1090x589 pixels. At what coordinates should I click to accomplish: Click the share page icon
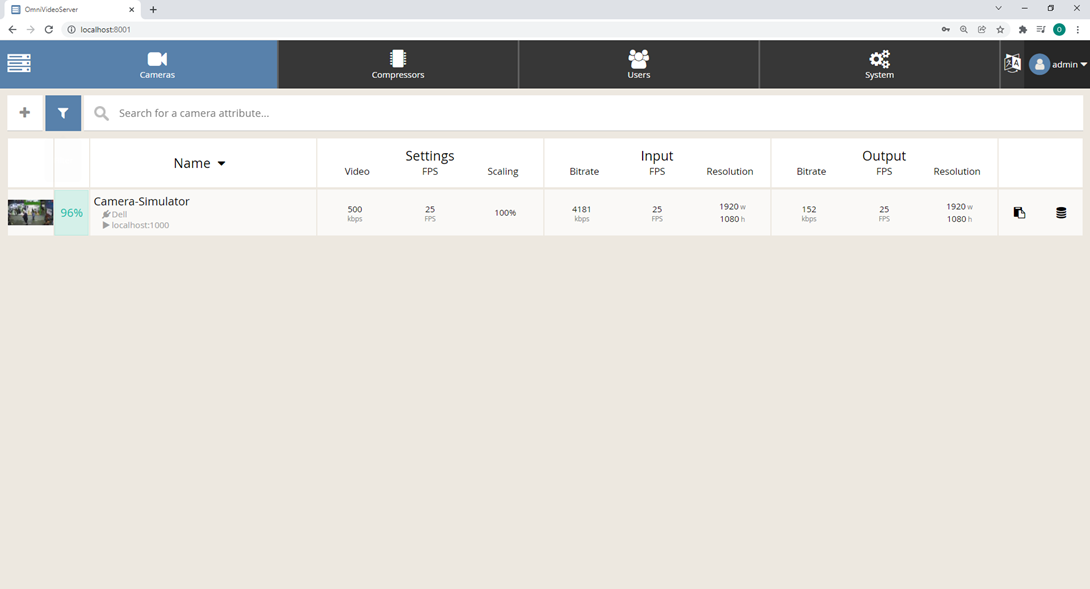pyautogui.click(x=982, y=29)
